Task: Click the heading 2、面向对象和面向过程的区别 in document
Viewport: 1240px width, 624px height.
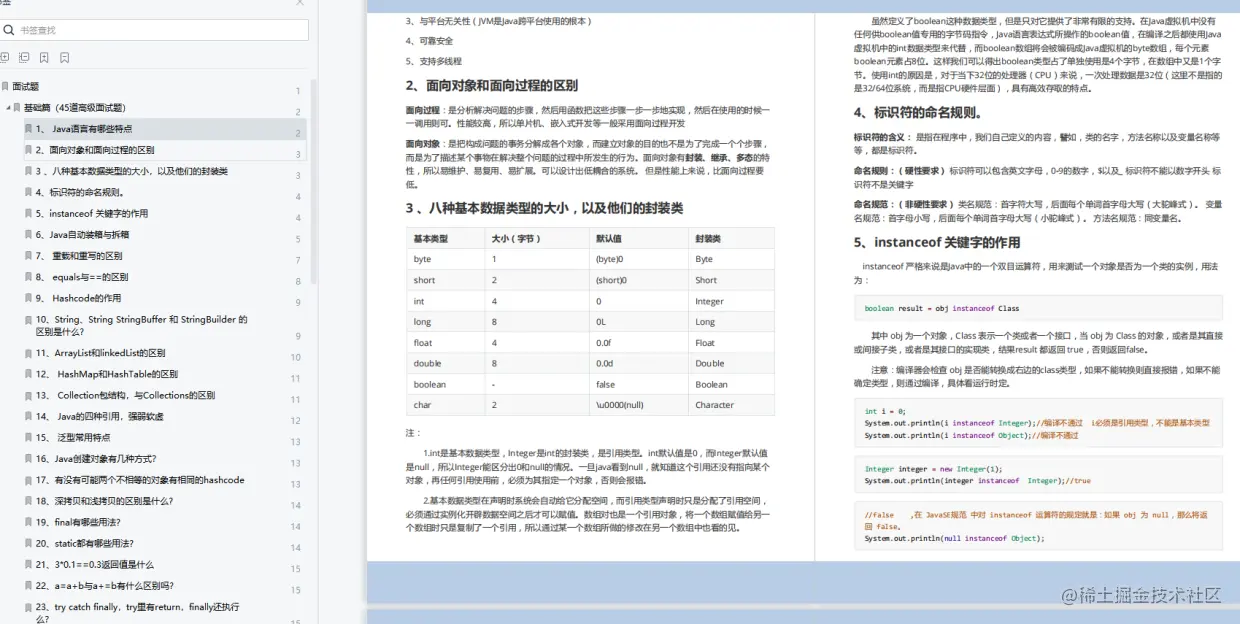Action: (491, 86)
